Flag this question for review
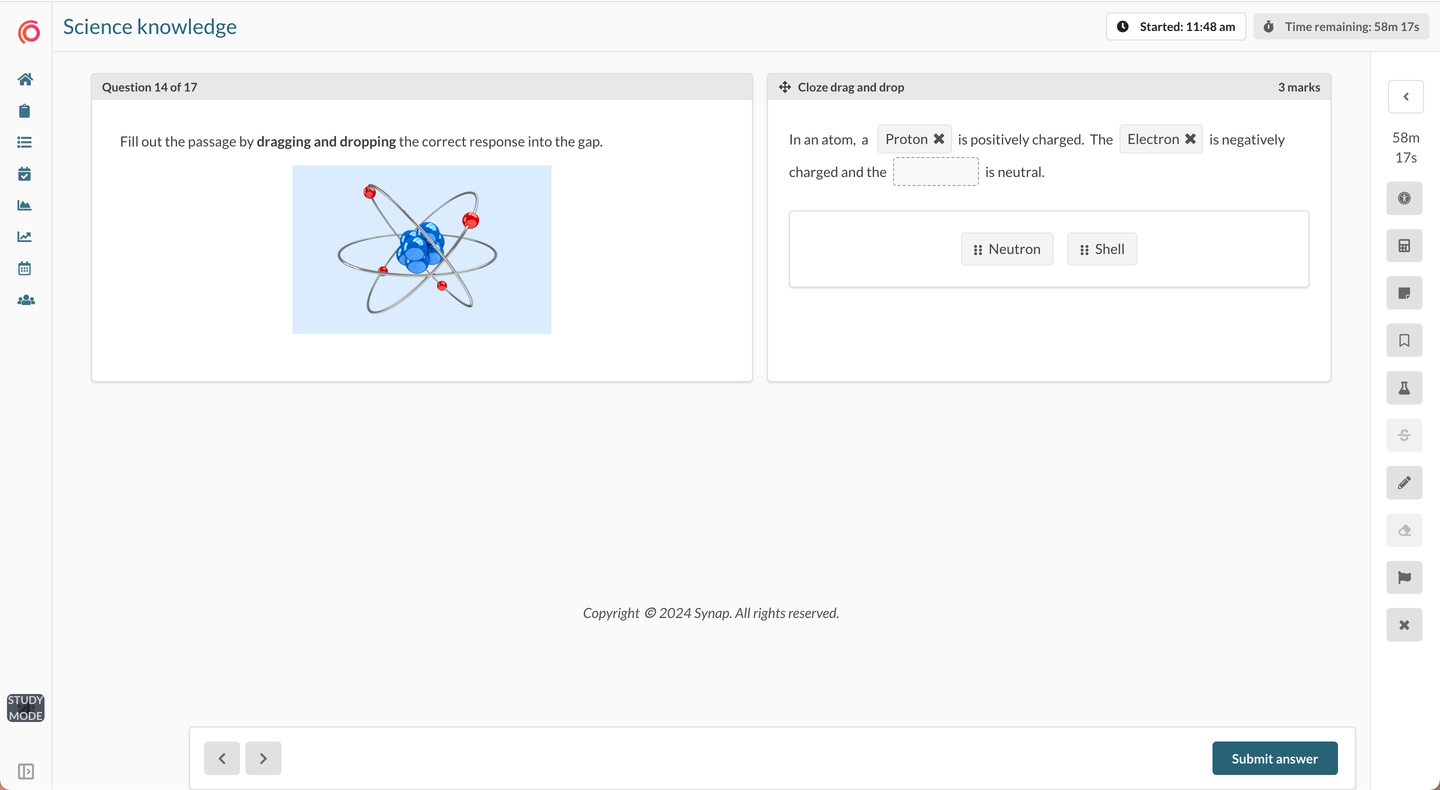 [x=1404, y=577]
